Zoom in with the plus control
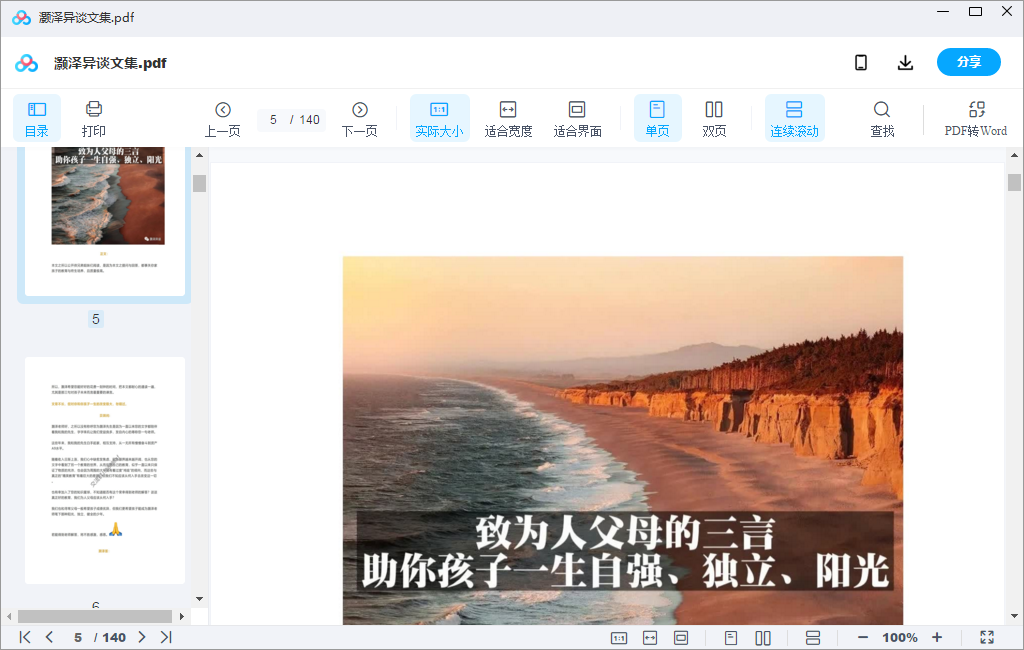Image resolution: width=1024 pixels, height=650 pixels. (937, 637)
